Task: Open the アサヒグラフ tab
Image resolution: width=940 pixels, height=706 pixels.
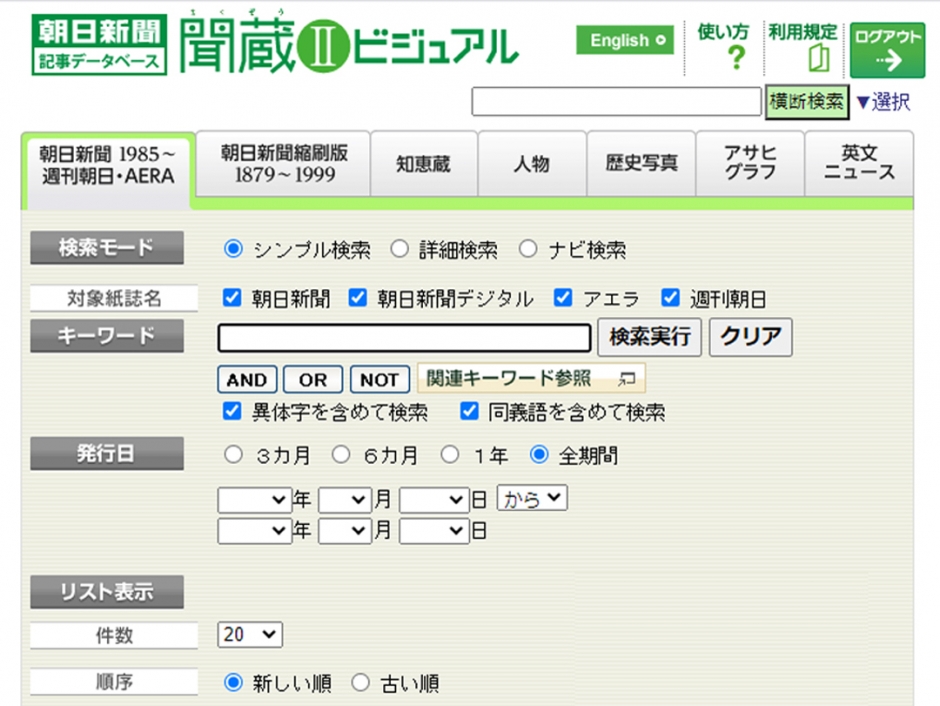Action: (x=750, y=164)
